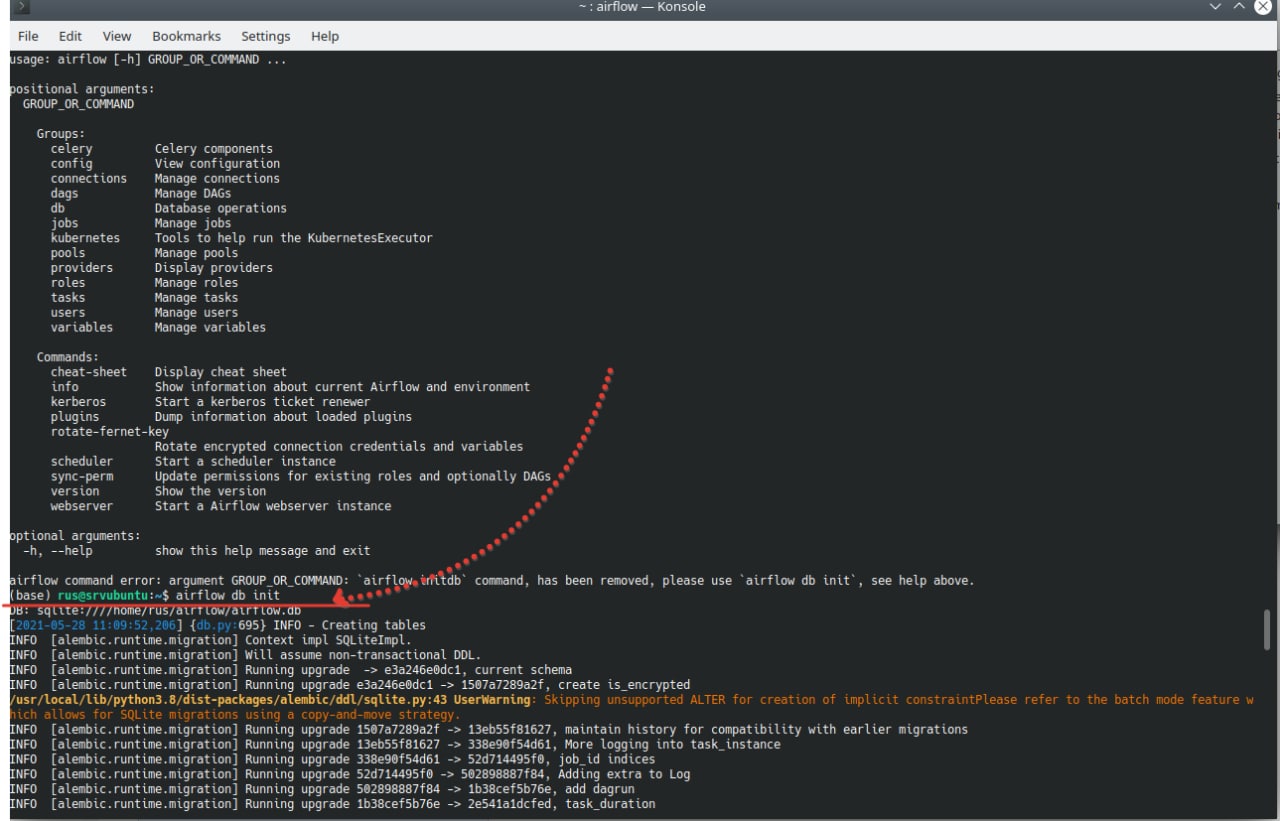Click the 'roles' group name
The image size is (1280, 821).
68,283
